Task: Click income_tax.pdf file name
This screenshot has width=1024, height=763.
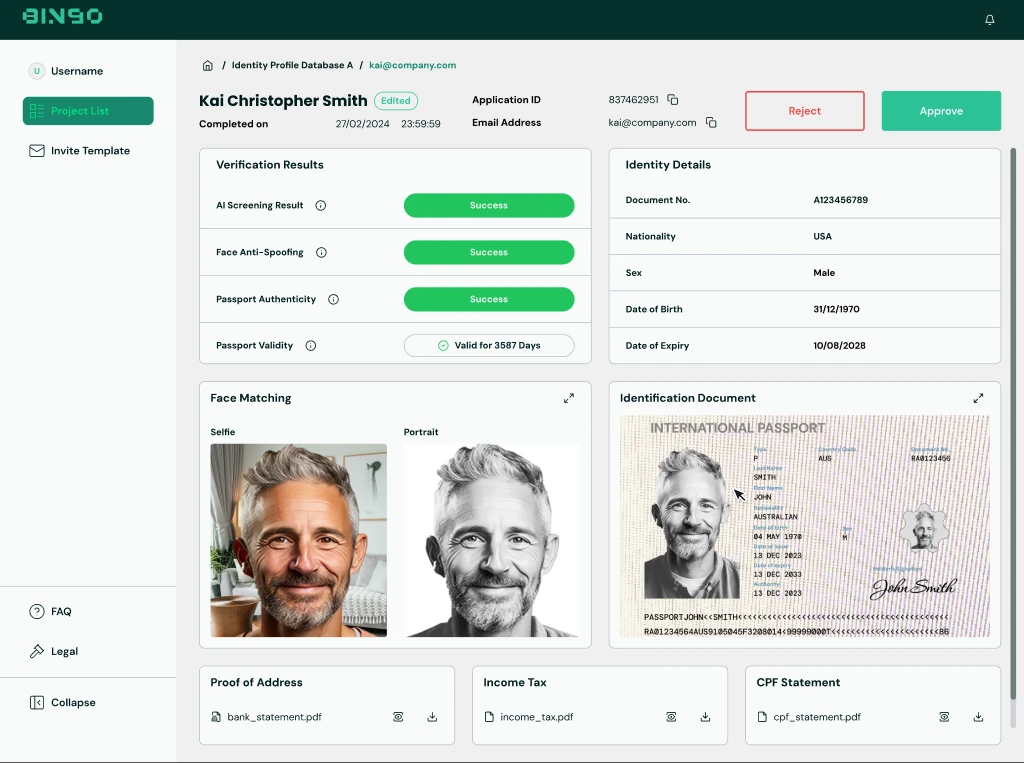Action: [x=537, y=717]
